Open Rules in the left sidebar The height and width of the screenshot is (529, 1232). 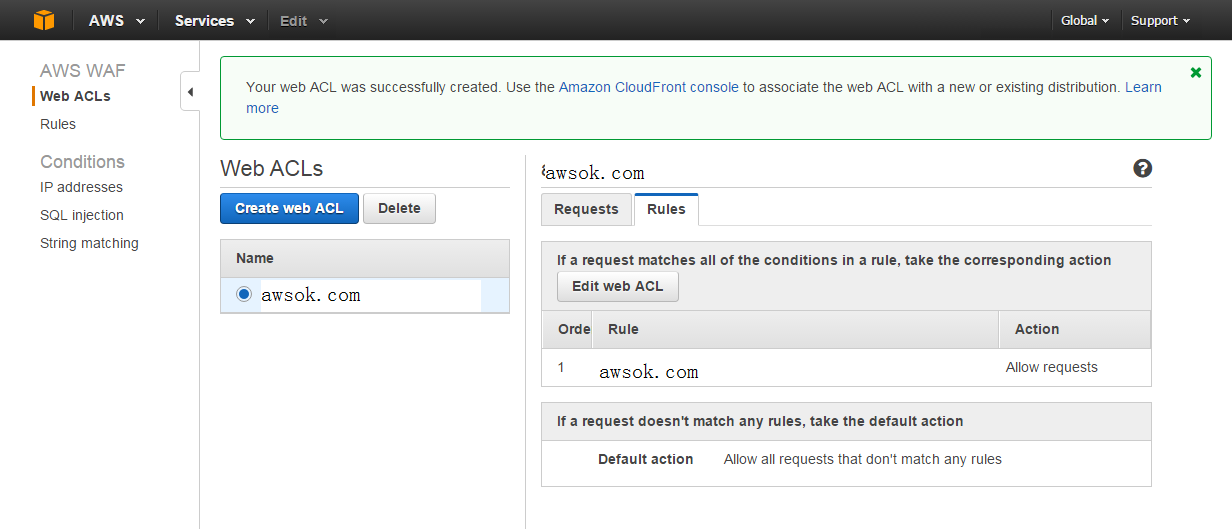pyautogui.click(x=58, y=124)
